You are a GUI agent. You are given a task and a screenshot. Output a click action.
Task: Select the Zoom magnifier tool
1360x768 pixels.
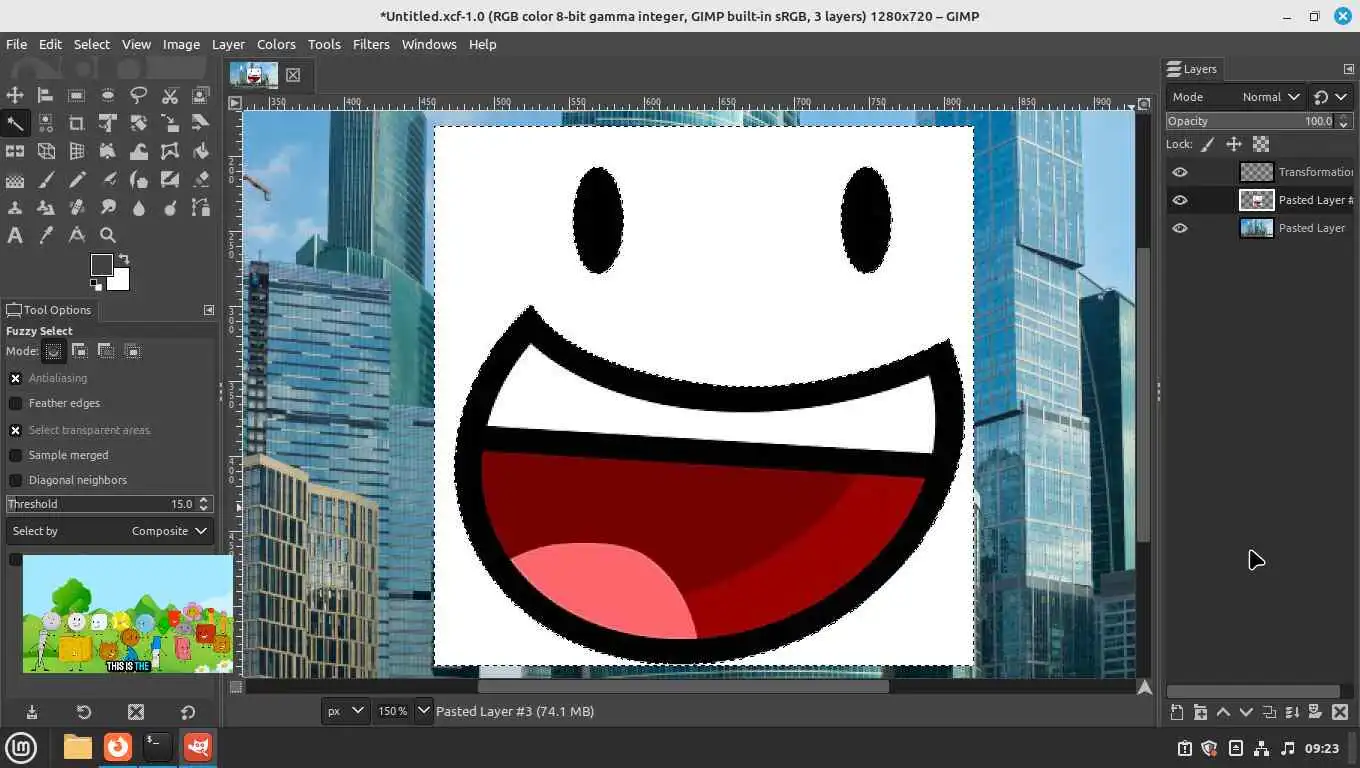tap(108, 236)
